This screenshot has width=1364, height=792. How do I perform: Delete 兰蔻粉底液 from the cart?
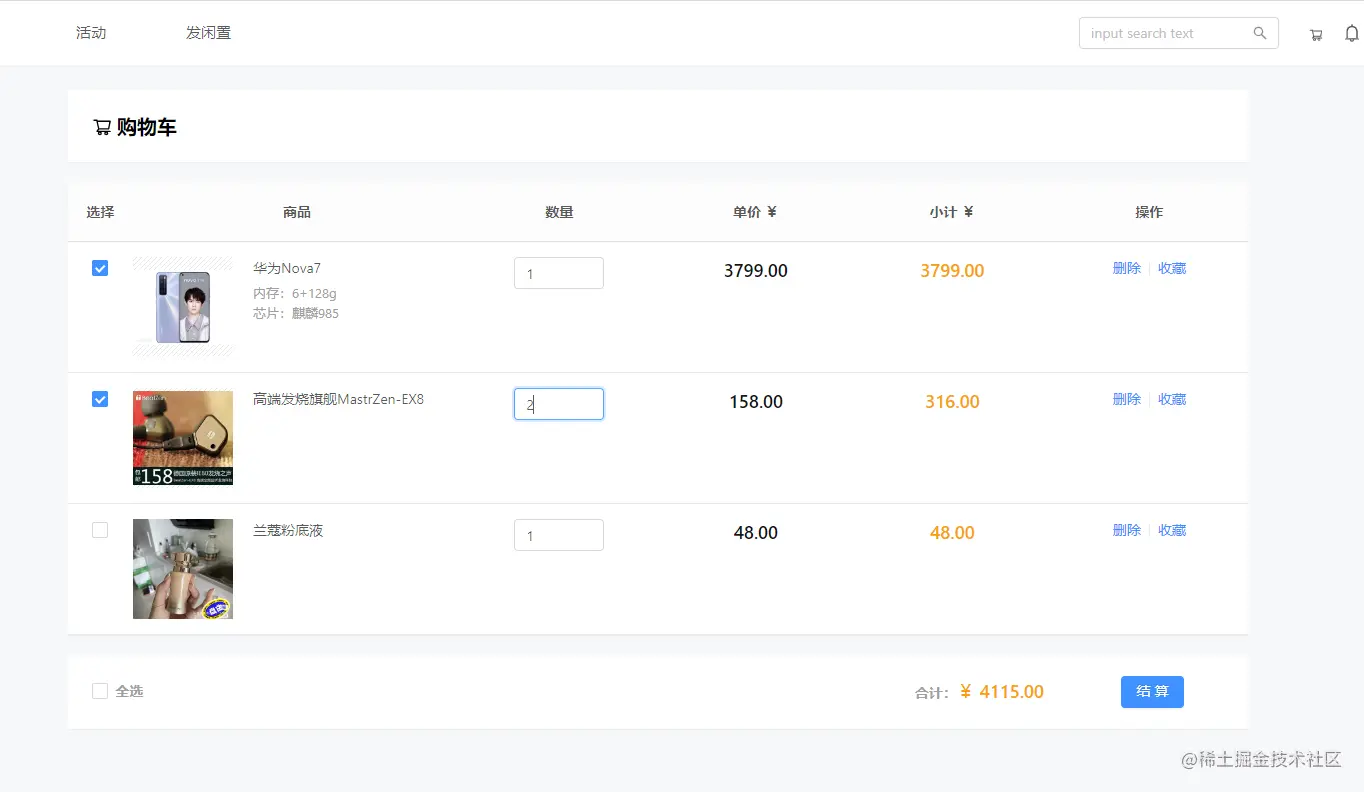(1126, 530)
